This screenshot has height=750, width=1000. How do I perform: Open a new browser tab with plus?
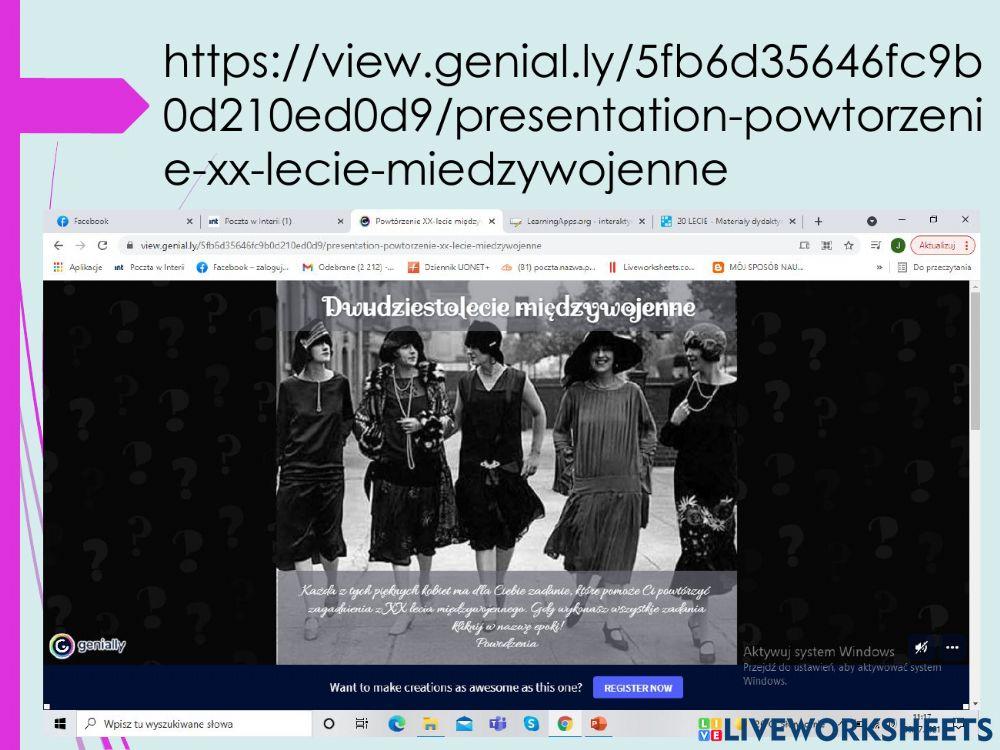point(818,221)
